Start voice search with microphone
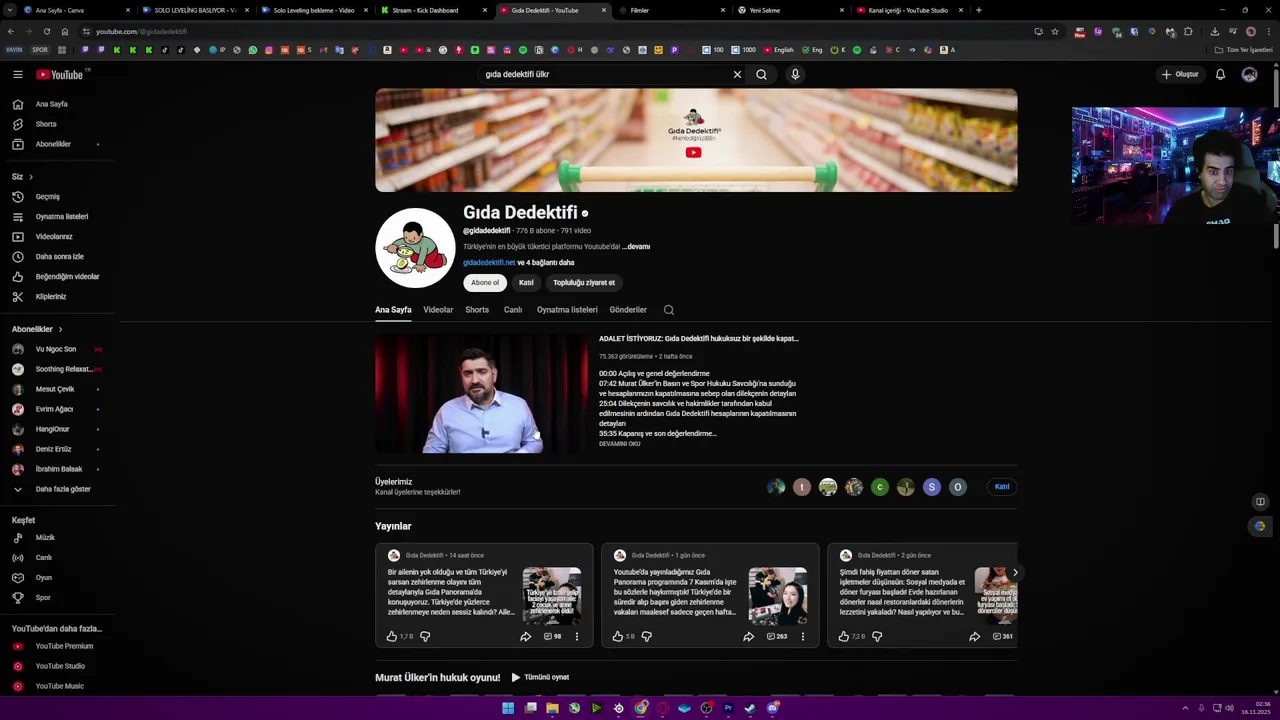The height and width of the screenshot is (720, 1280). [795, 74]
